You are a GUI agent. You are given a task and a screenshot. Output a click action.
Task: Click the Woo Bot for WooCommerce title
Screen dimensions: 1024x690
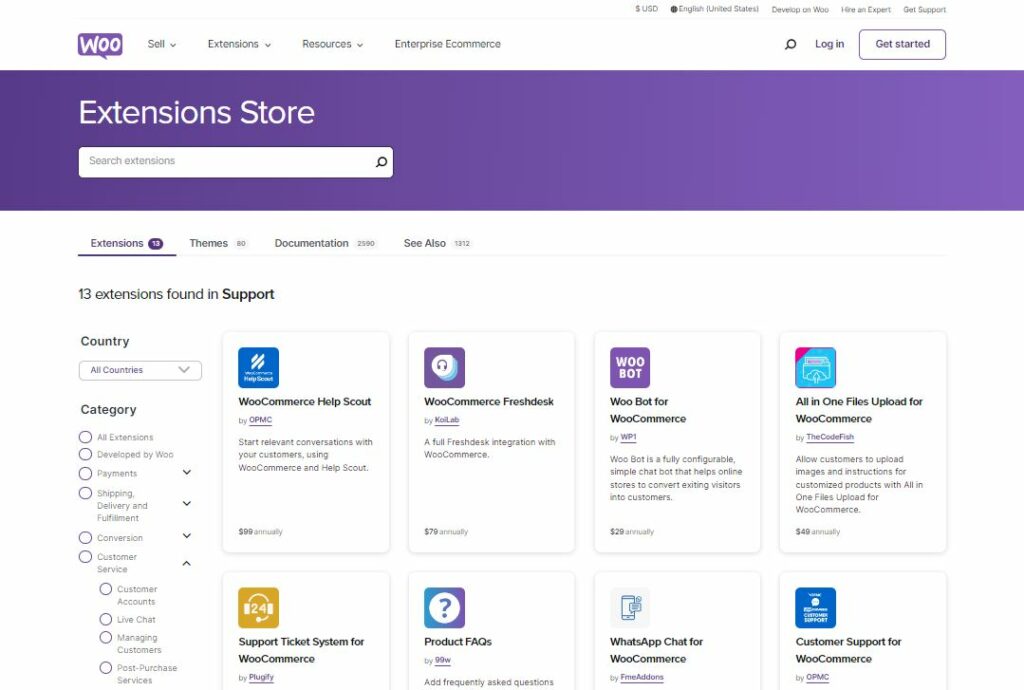coord(648,410)
